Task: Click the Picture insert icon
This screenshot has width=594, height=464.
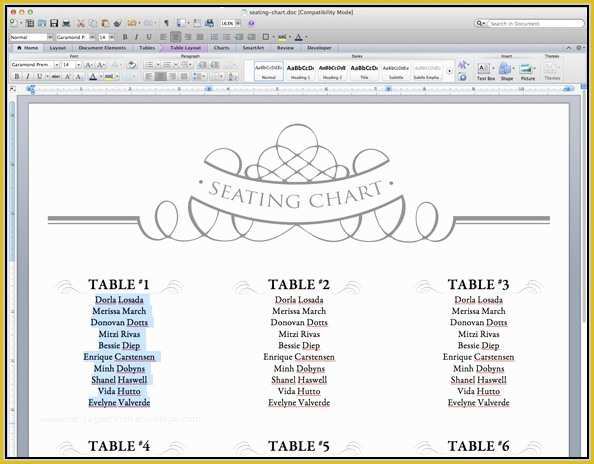Action: pos(527,71)
